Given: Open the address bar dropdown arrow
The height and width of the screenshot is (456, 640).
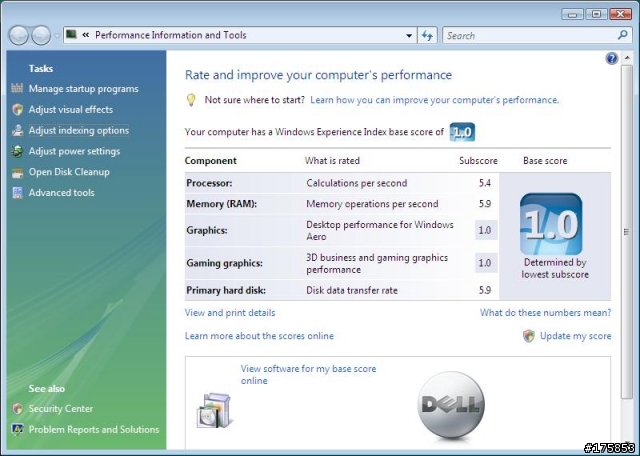Looking at the screenshot, I should [x=409, y=36].
